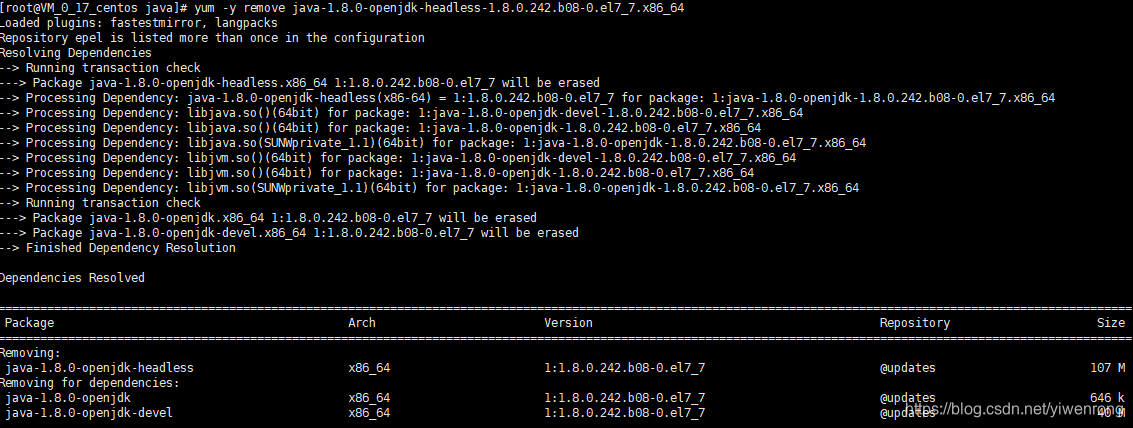The image size is (1133, 428).
Task: Select the libjvm.so()(64bit) line for openjdk-devel
Action: (x=398, y=158)
